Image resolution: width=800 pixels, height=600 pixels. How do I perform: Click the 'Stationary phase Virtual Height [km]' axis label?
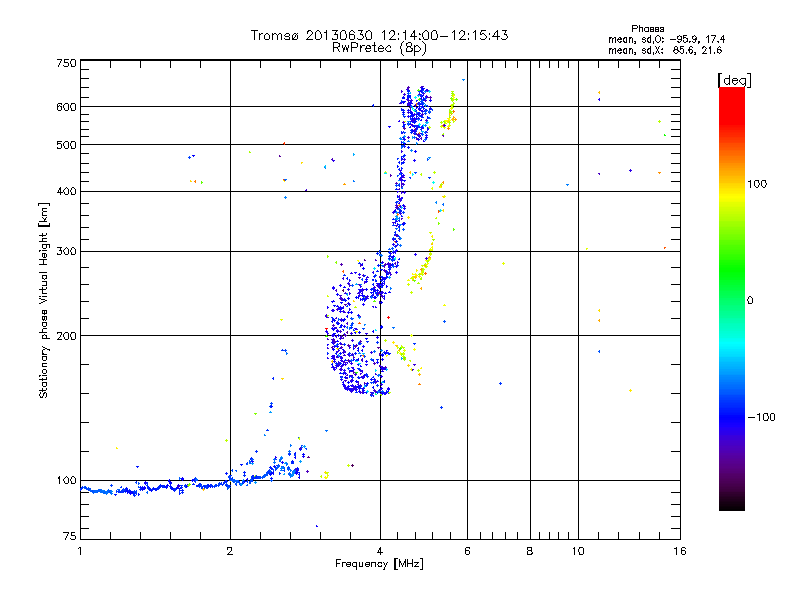[44, 300]
